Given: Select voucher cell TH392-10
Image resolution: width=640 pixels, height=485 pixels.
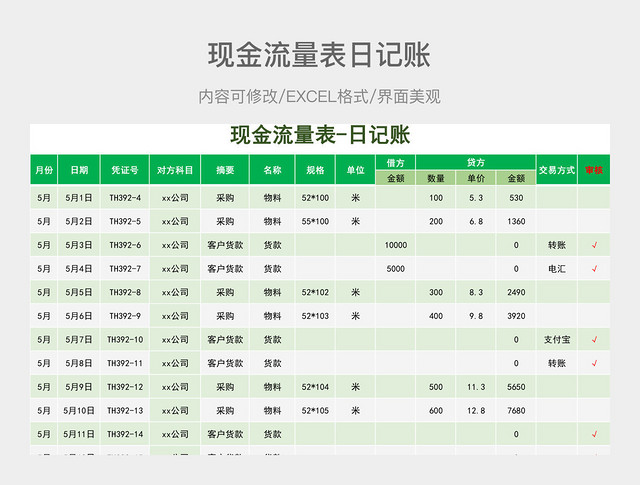Looking at the screenshot, I should tap(125, 340).
